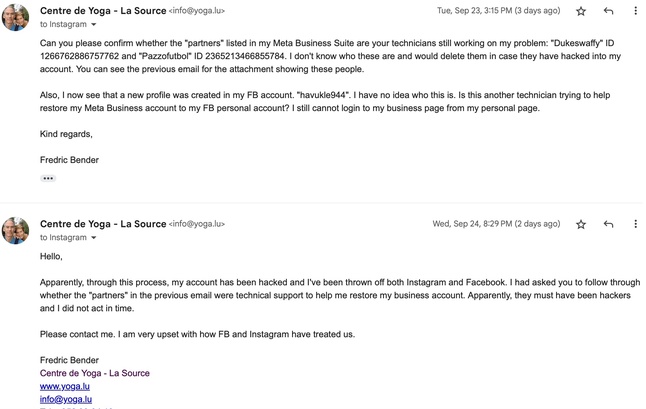Show trimmed content in first email
The image size is (646, 409).
click(x=48, y=178)
